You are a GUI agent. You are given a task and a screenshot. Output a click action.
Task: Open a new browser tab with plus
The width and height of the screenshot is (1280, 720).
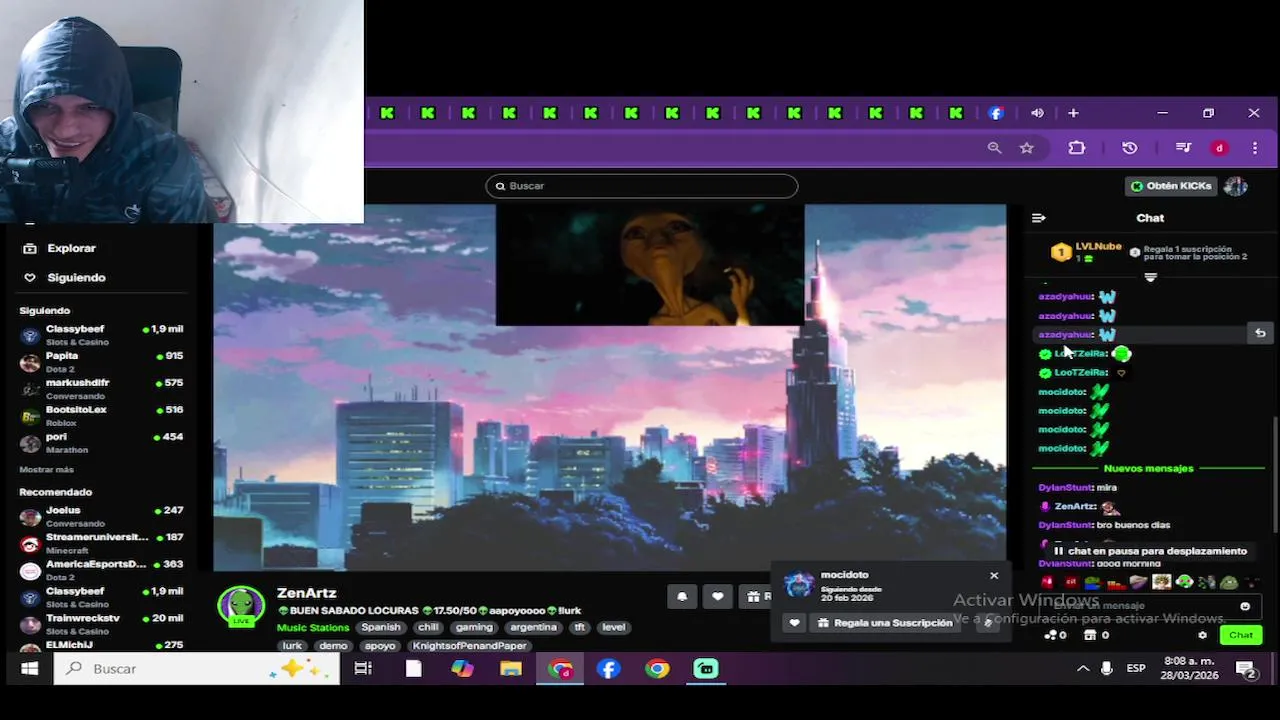pos(1073,113)
